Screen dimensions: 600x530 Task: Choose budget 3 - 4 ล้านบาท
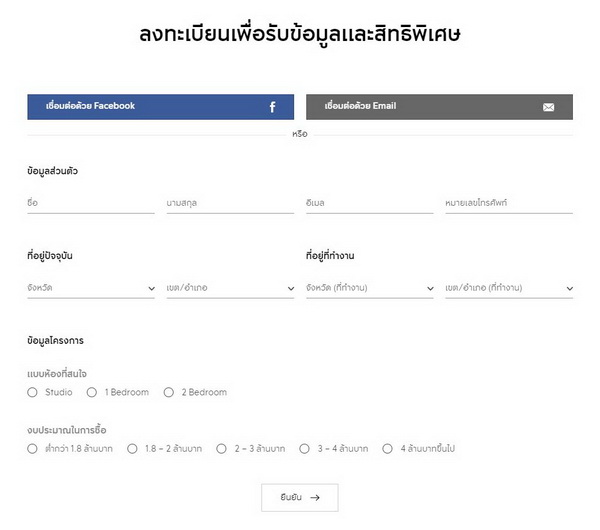click(x=305, y=449)
